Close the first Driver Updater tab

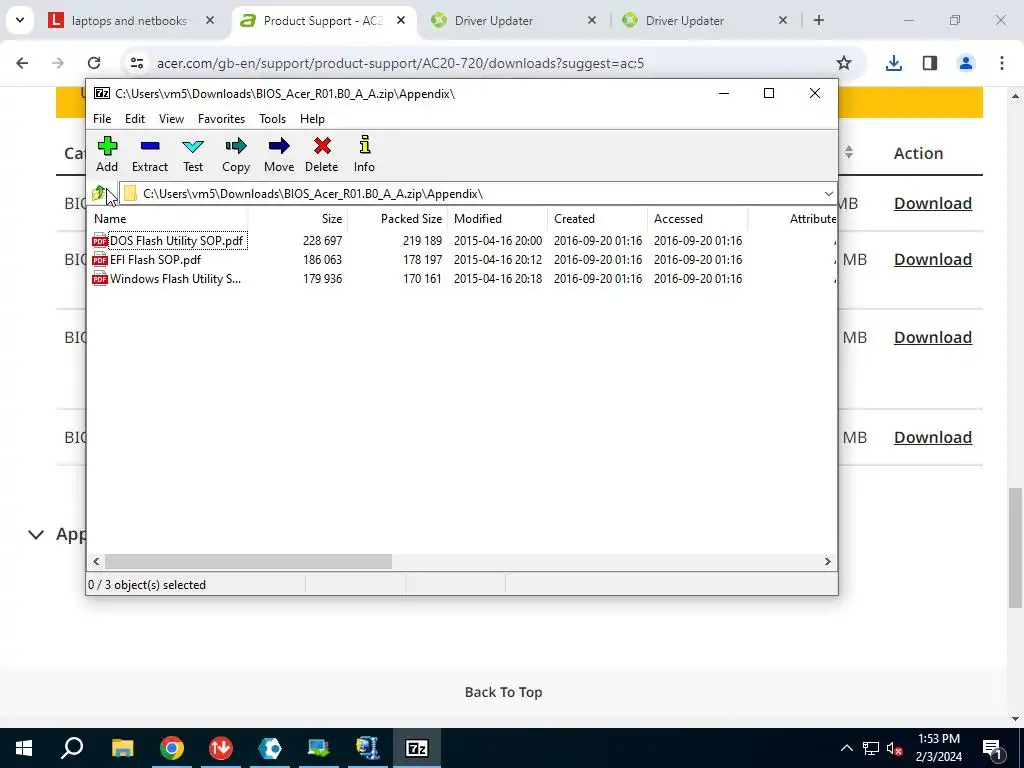coord(592,20)
